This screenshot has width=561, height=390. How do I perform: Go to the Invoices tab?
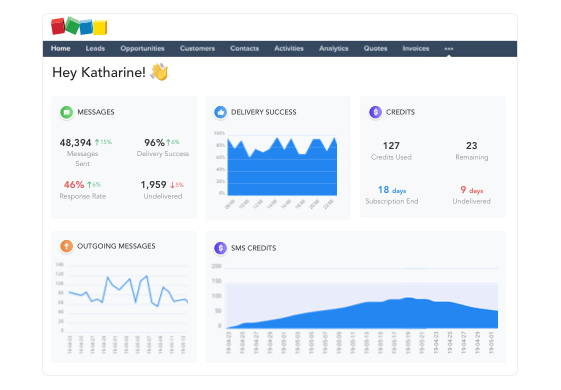pos(416,48)
